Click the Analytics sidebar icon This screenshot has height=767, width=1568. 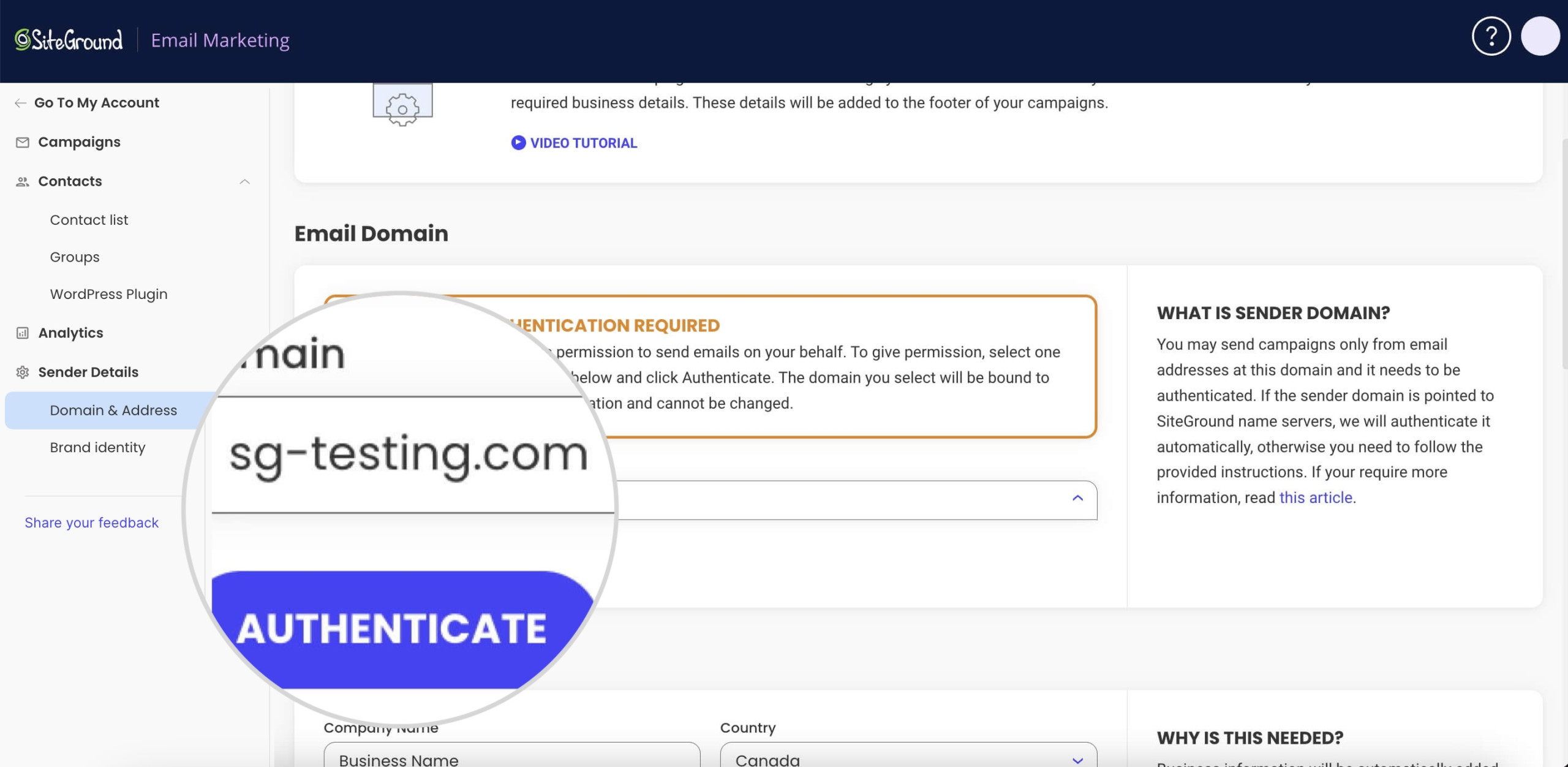[22, 333]
